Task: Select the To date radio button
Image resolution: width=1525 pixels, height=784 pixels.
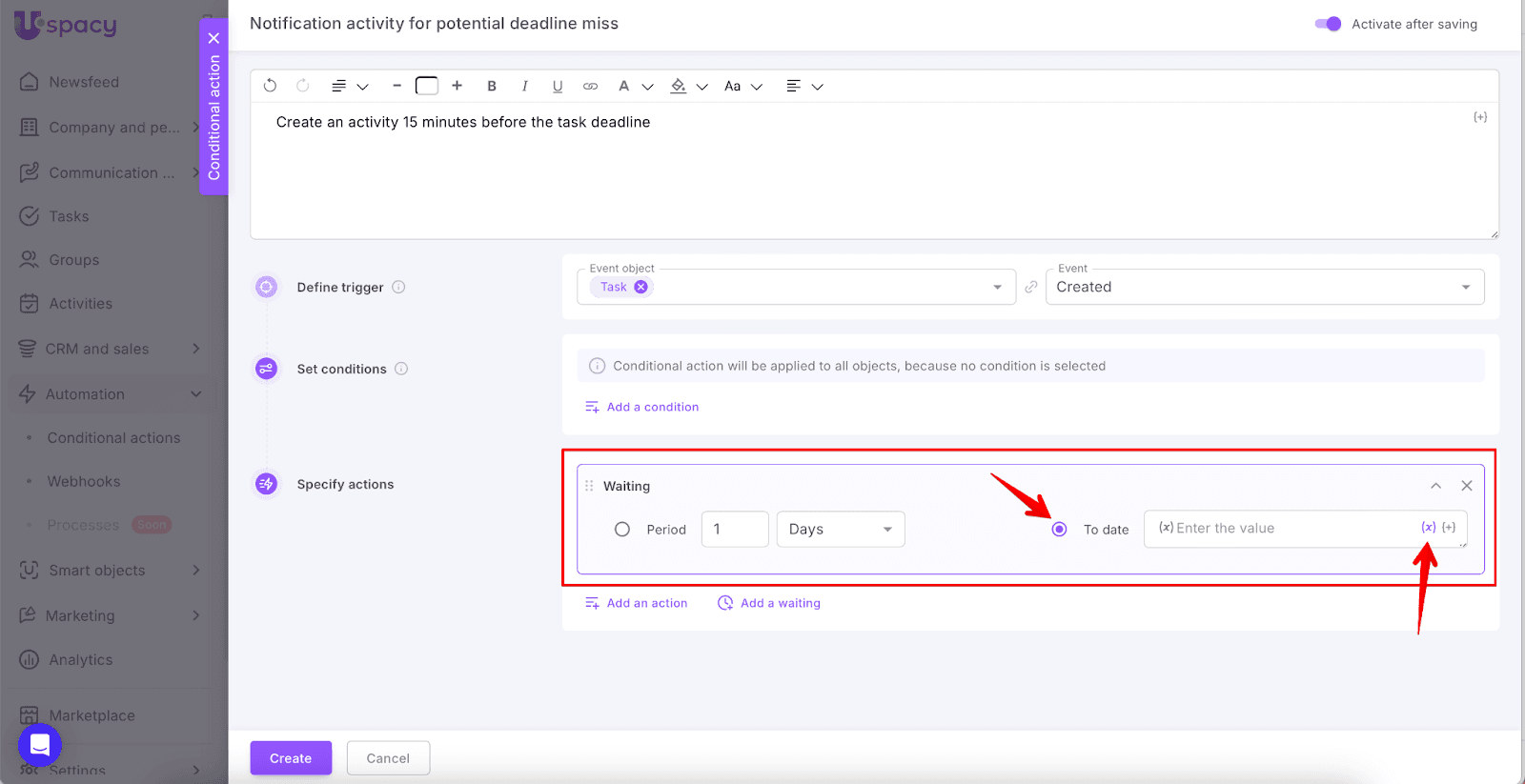Action: (1059, 530)
